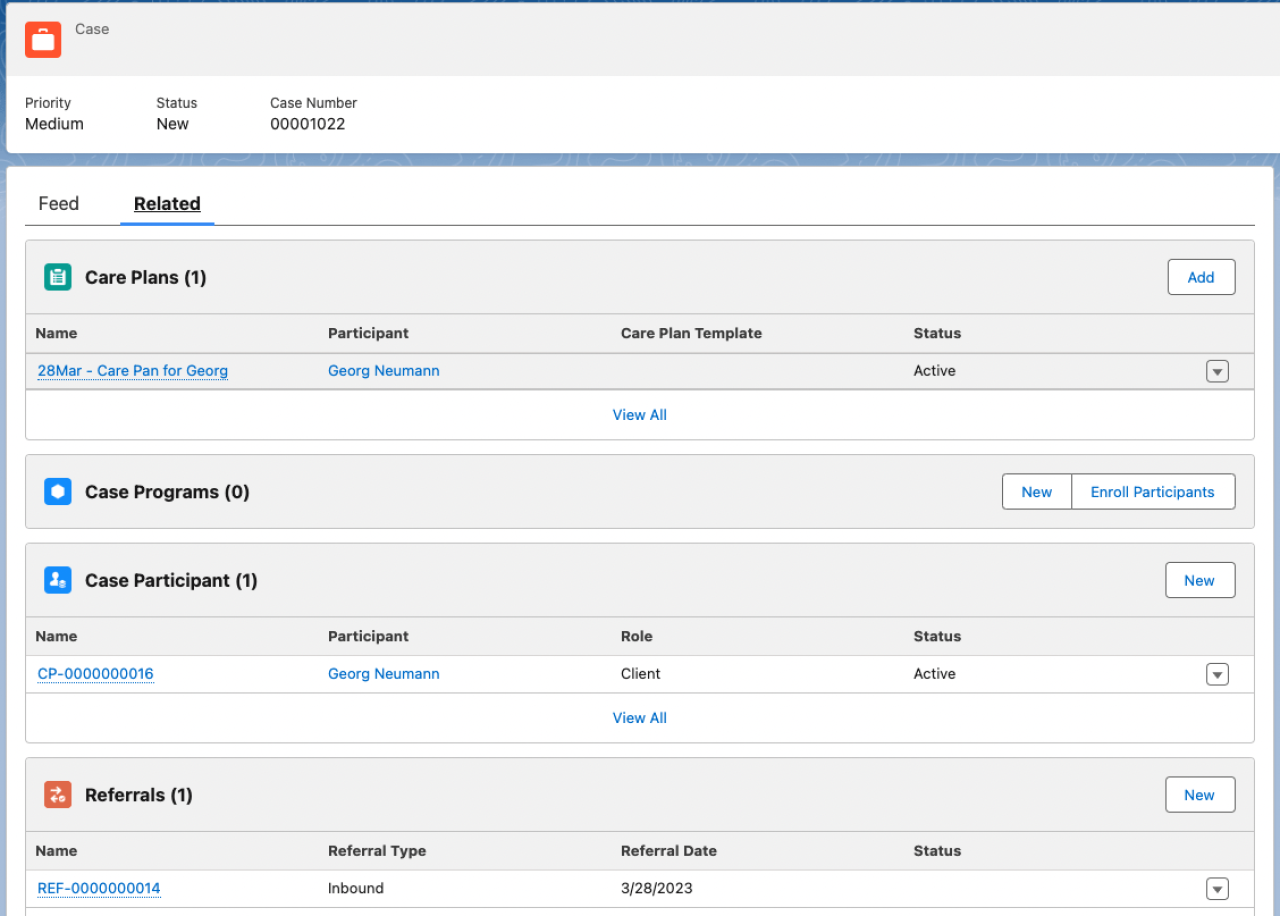Click the Care Plans clipboard icon
Screen dimensions: 1280x916
58,277
